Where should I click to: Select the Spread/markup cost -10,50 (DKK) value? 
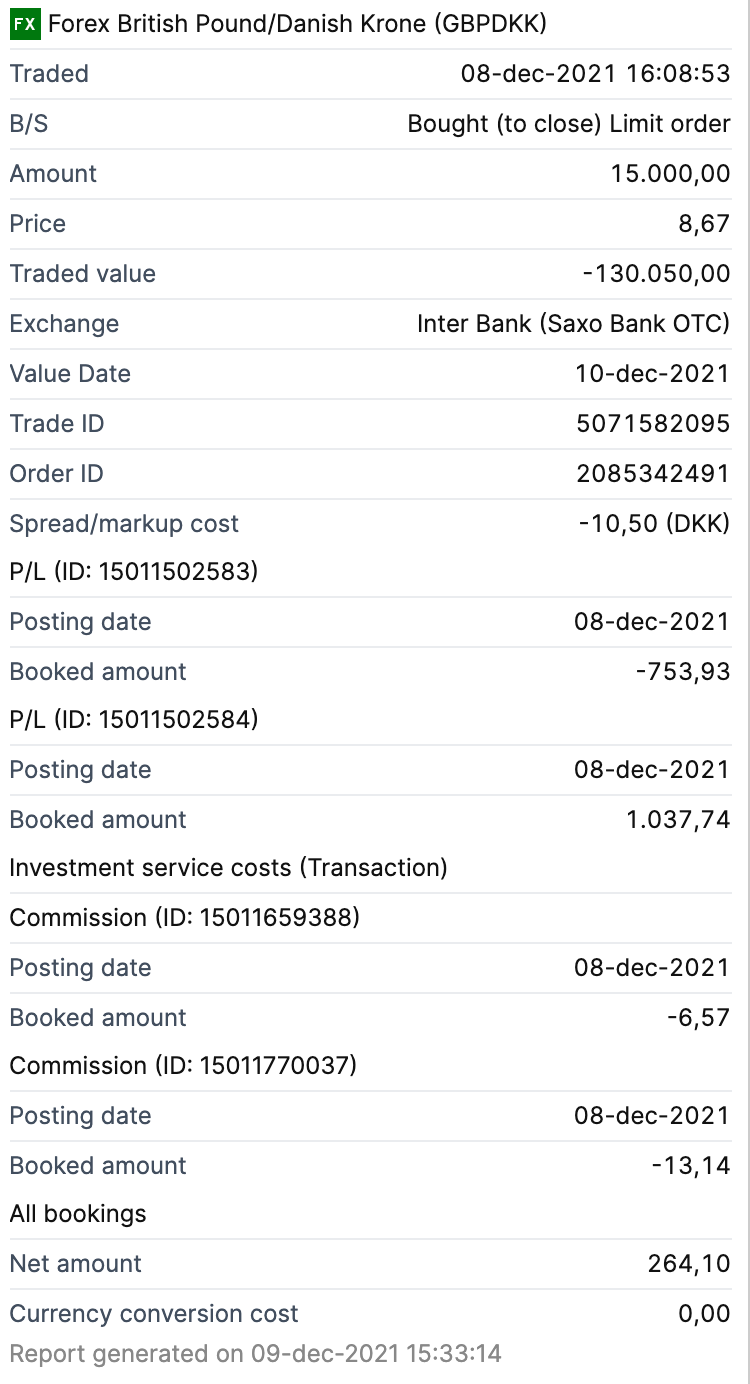654,524
